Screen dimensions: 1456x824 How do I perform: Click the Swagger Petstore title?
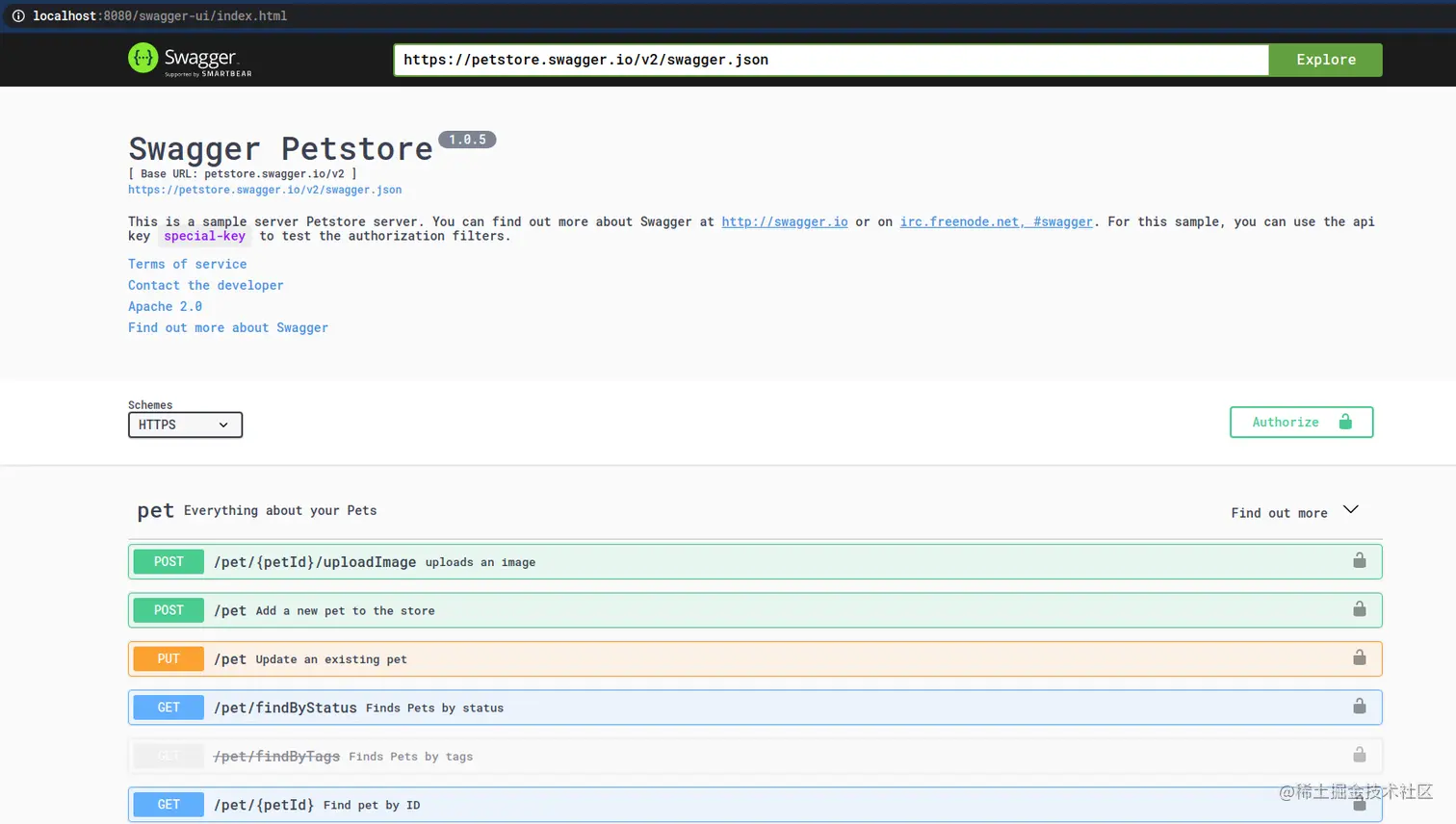pos(280,149)
